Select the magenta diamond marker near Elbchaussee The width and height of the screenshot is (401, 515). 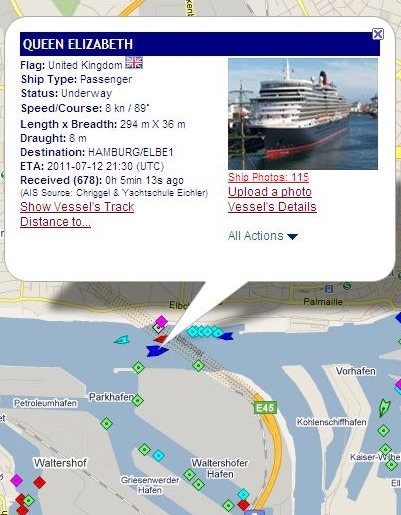click(162, 322)
